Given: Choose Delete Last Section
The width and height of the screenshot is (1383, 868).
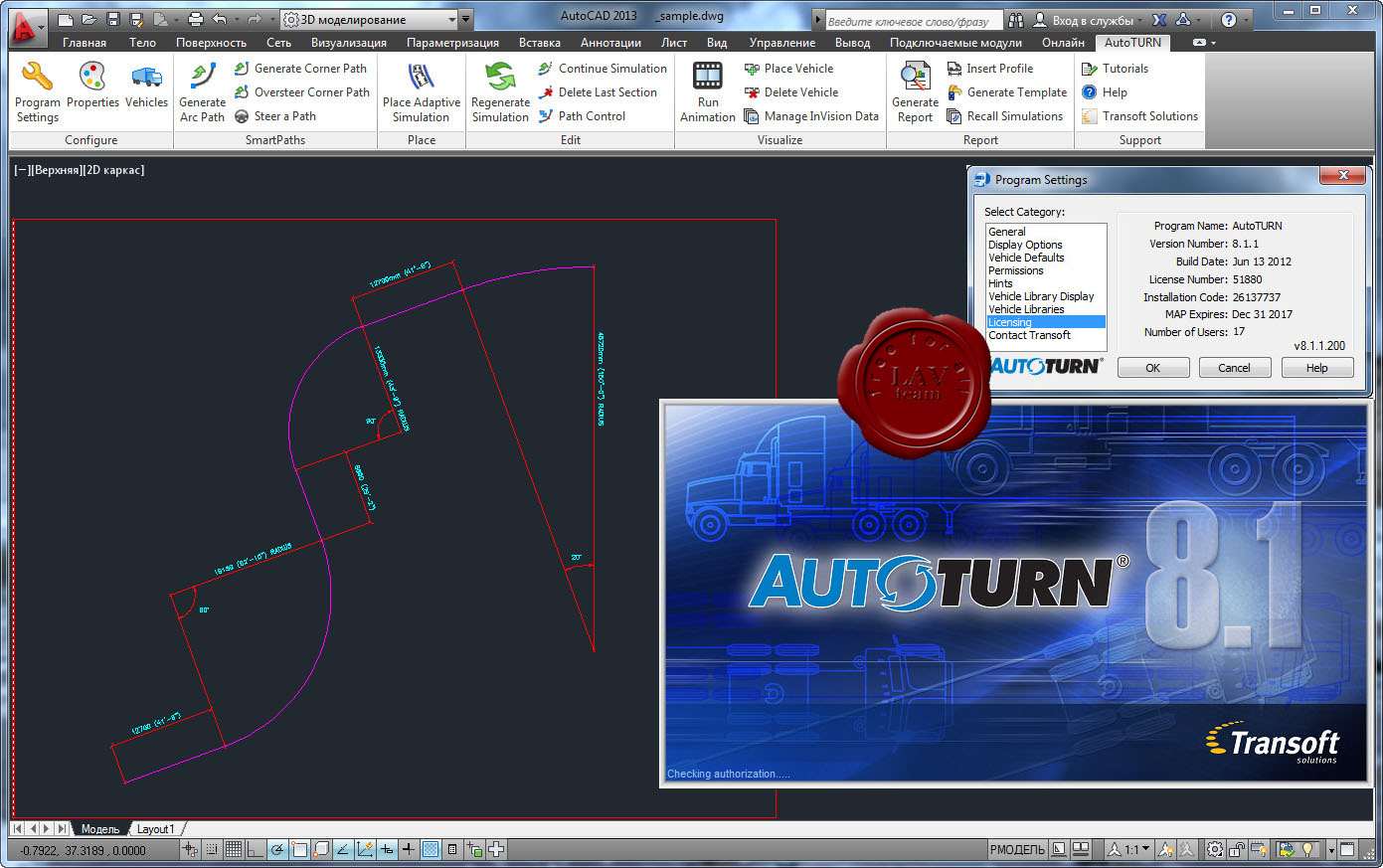Looking at the screenshot, I should click(x=598, y=92).
